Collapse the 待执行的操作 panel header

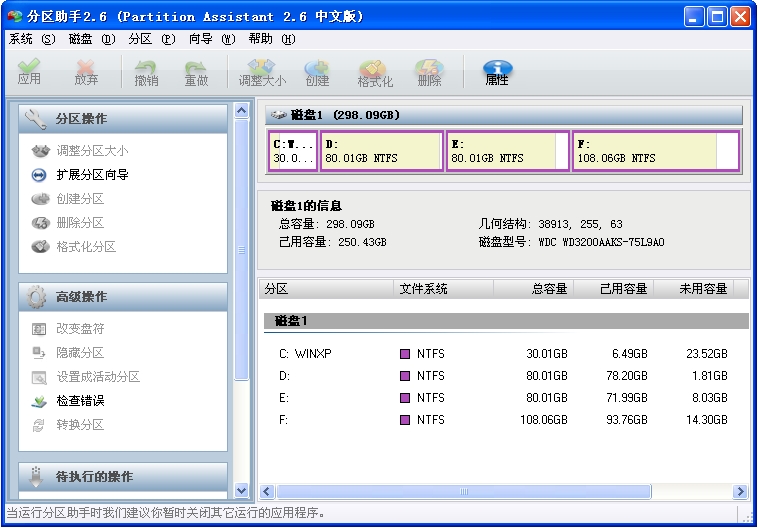[123, 477]
